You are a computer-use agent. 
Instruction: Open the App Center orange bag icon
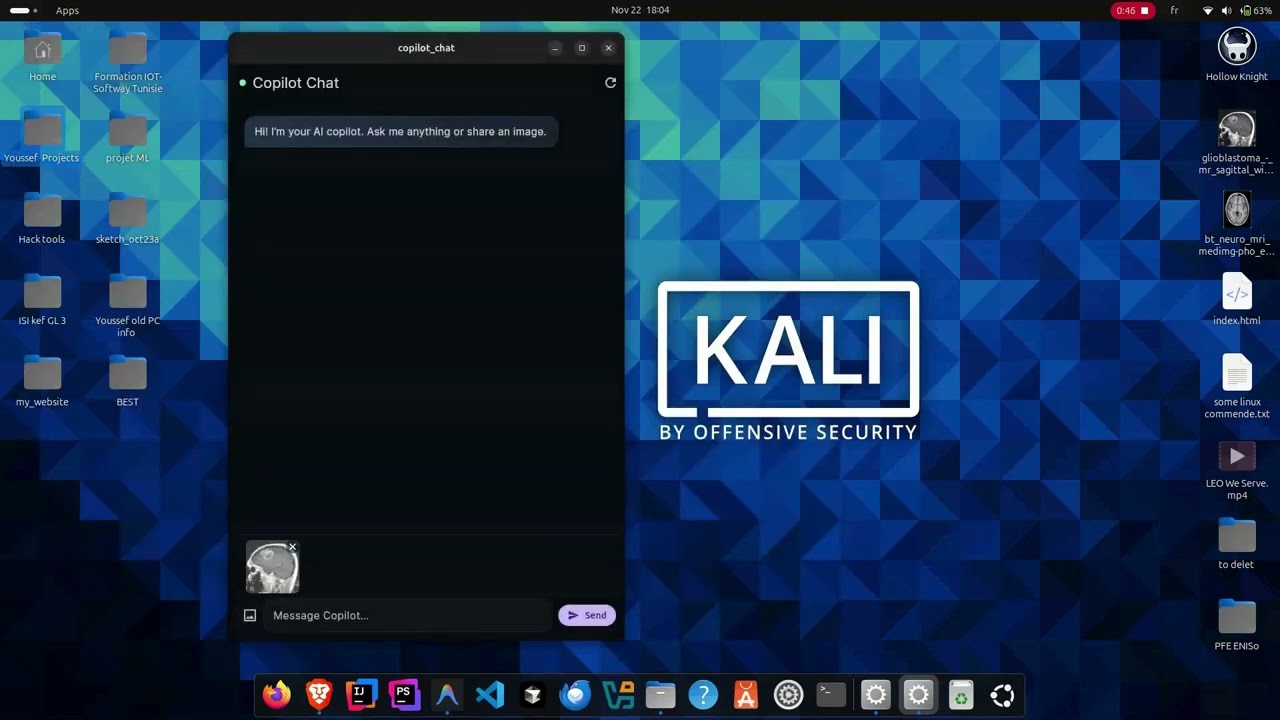point(746,695)
